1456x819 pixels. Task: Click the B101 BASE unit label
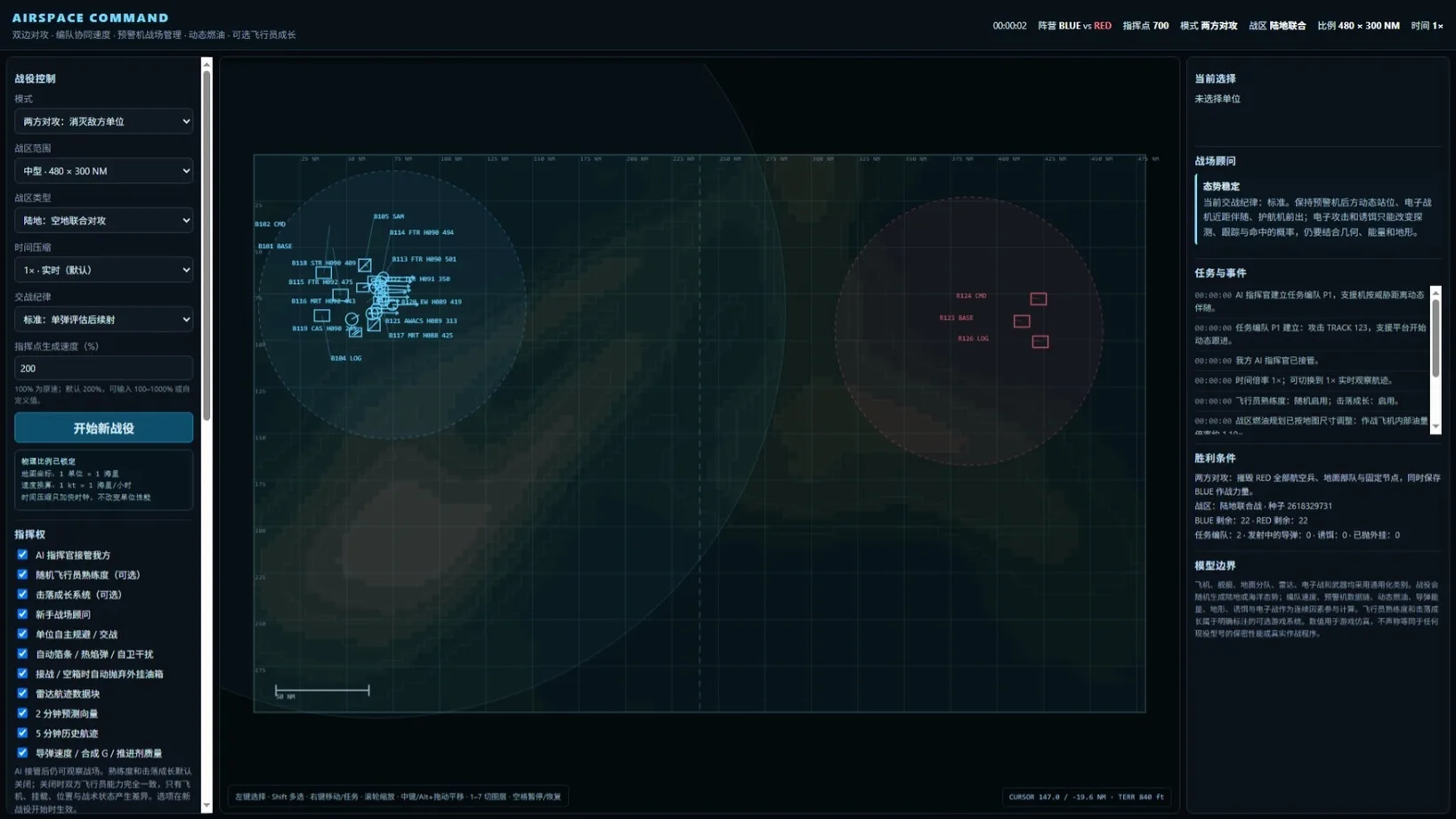(275, 247)
